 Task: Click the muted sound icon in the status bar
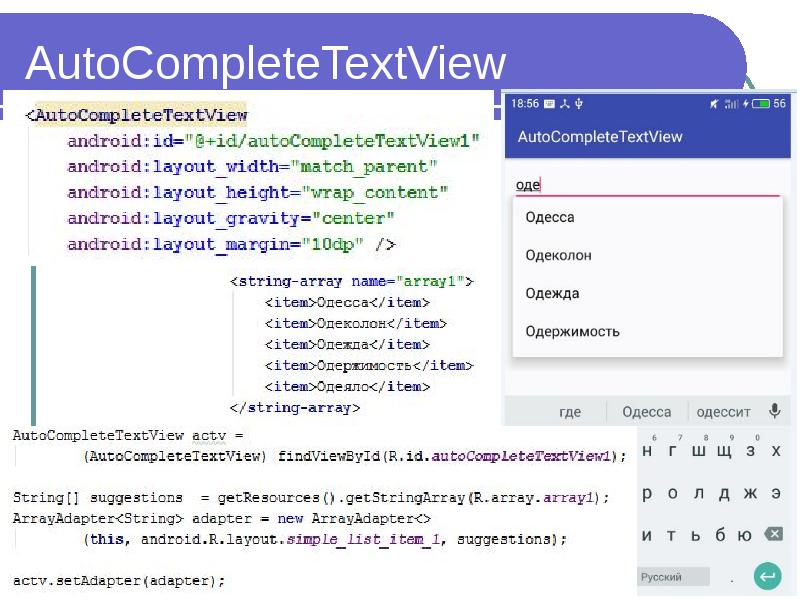point(712,103)
